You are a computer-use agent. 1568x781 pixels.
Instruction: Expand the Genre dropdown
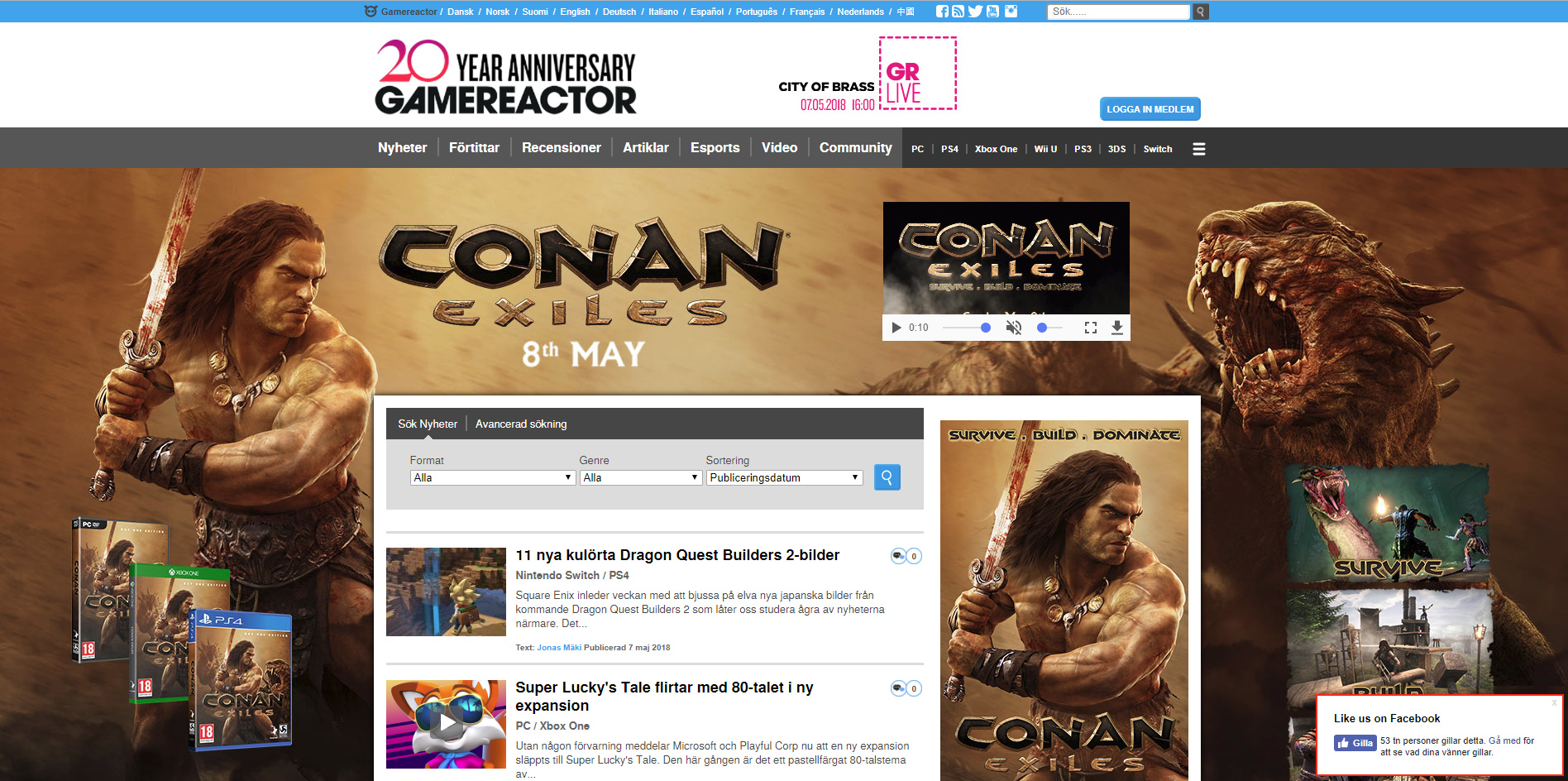tap(641, 477)
